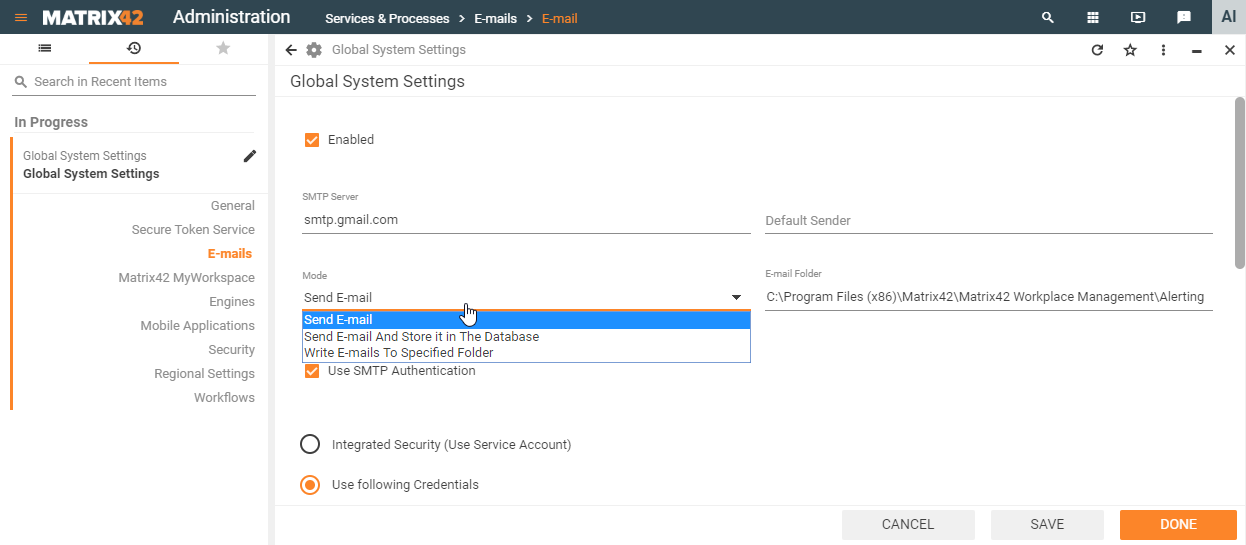Click the SAVE button
This screenshot has height=545, width=1246.
(1047, 525)
